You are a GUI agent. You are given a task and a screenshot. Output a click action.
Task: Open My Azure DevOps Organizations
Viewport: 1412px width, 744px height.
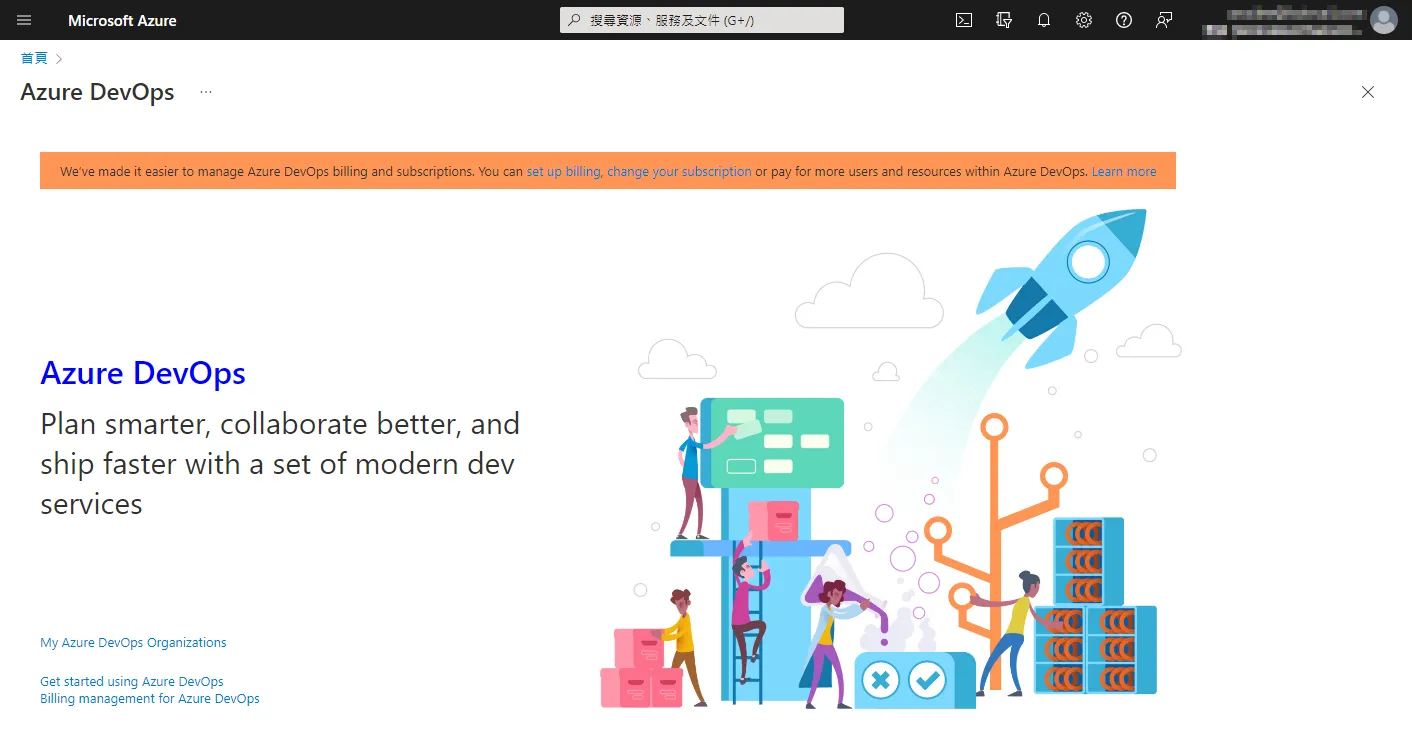point(132,642)
